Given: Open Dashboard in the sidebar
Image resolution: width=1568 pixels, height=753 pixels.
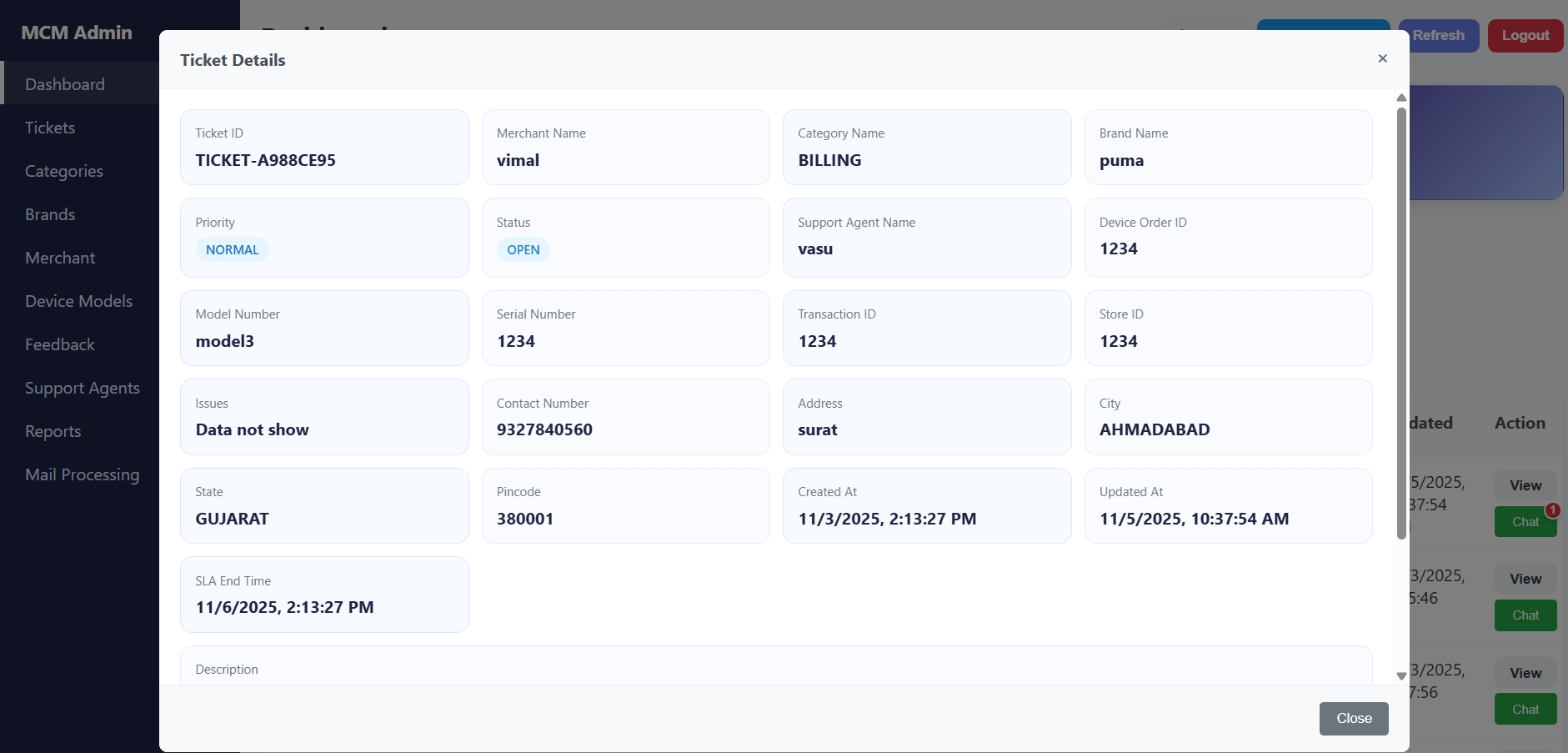Looking at the screenshot, I should pyautogui.click(x=65, y=84).
